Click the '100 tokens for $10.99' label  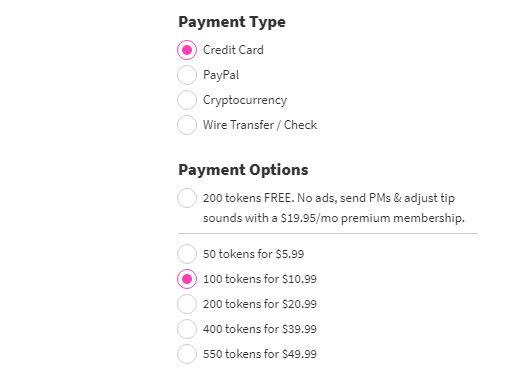tap(260, 279)
